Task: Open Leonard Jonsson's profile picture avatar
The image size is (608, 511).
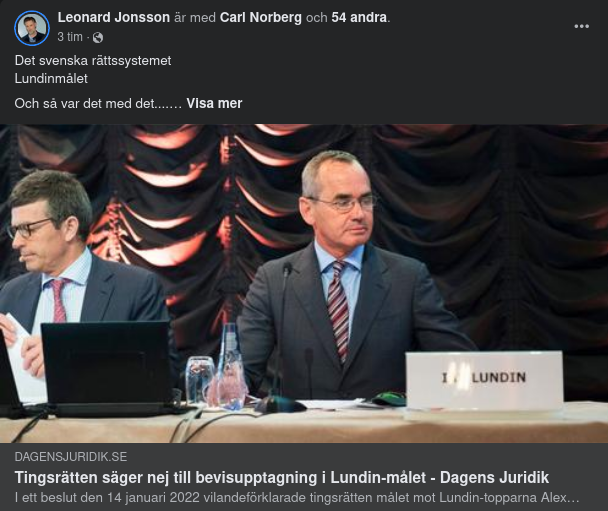Action: (32, 28)
